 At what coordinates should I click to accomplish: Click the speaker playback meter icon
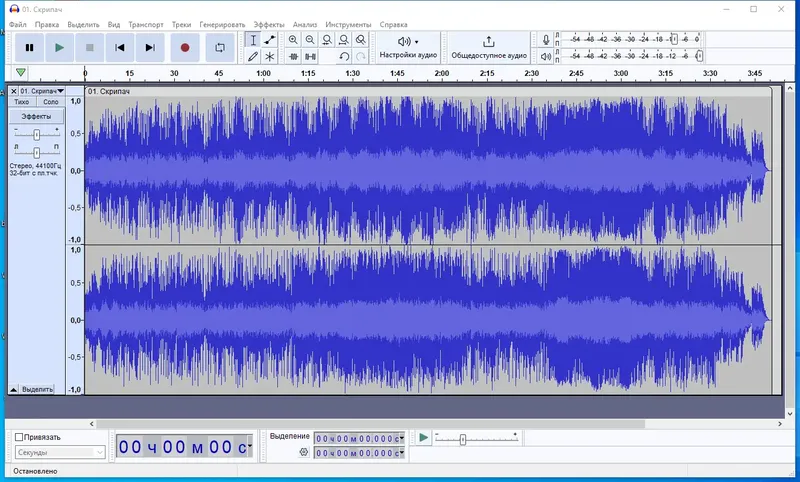pyautogui.click(x=546, y=56)
